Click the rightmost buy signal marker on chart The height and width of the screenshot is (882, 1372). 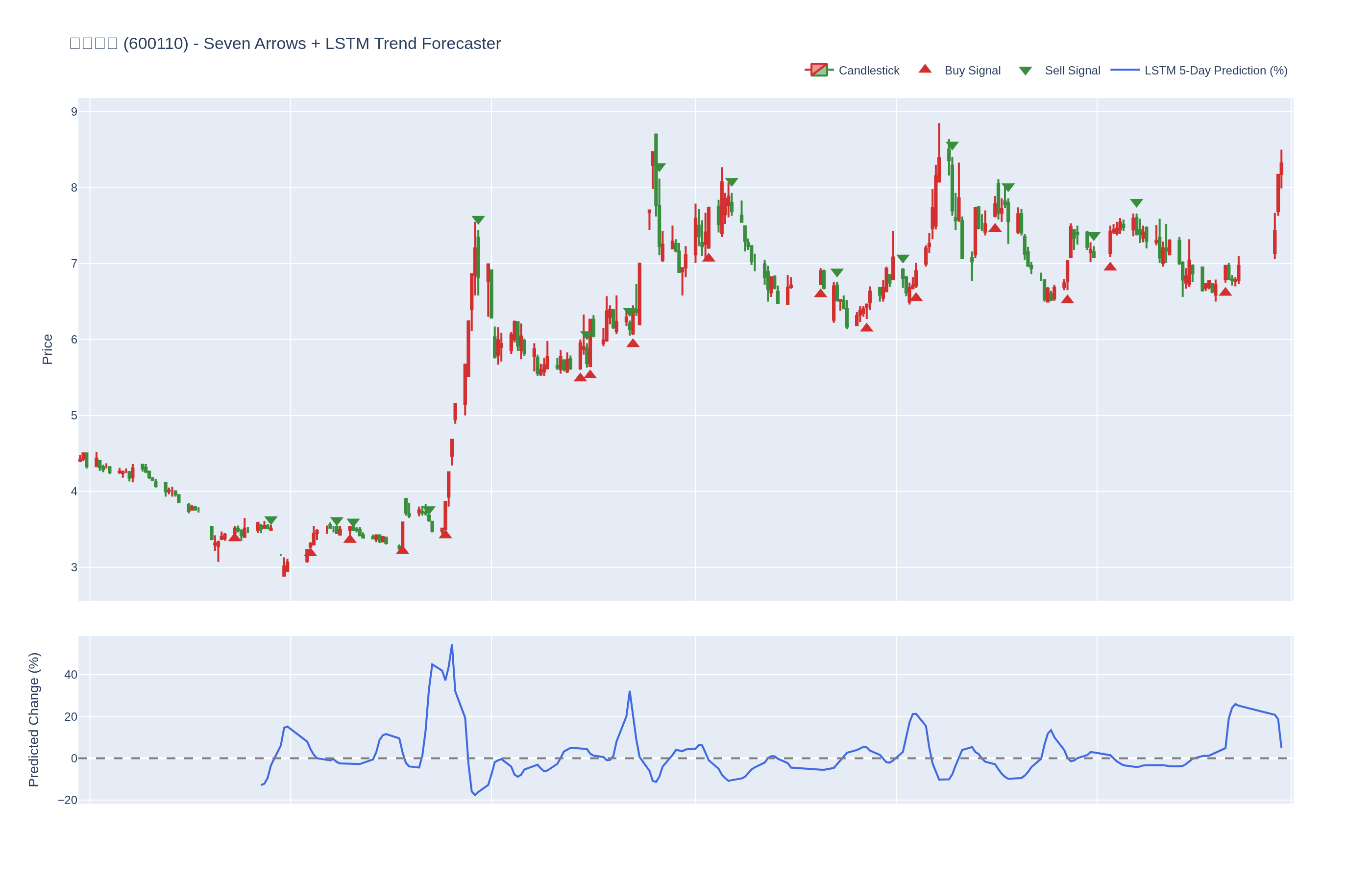[1225, 292]
